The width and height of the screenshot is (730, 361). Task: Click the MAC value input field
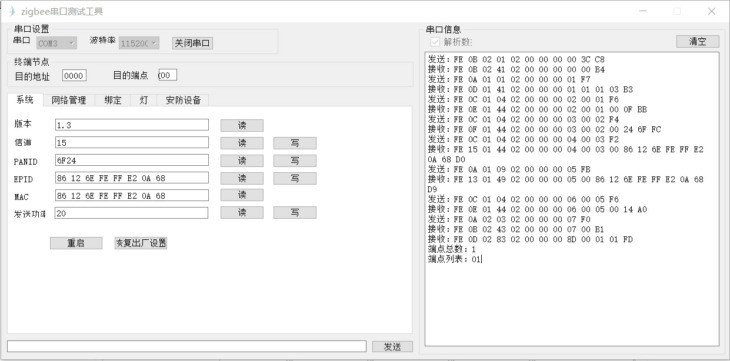click(132, 196)
